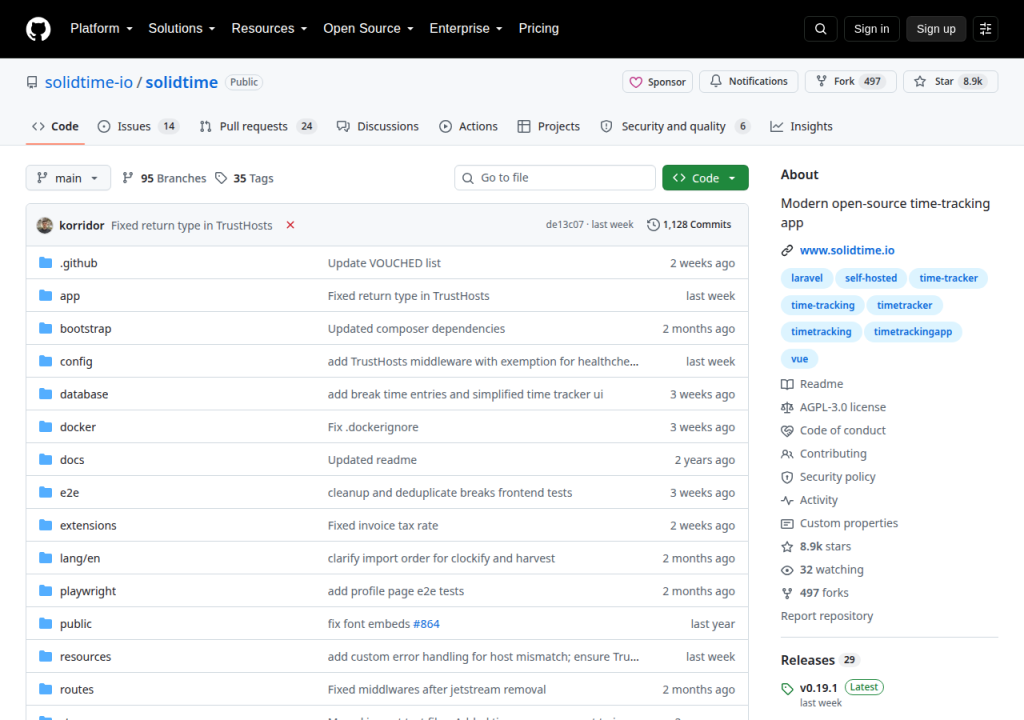Switch to the Issues tab
The image size is (1024, 720).
[x=138, y=126]
